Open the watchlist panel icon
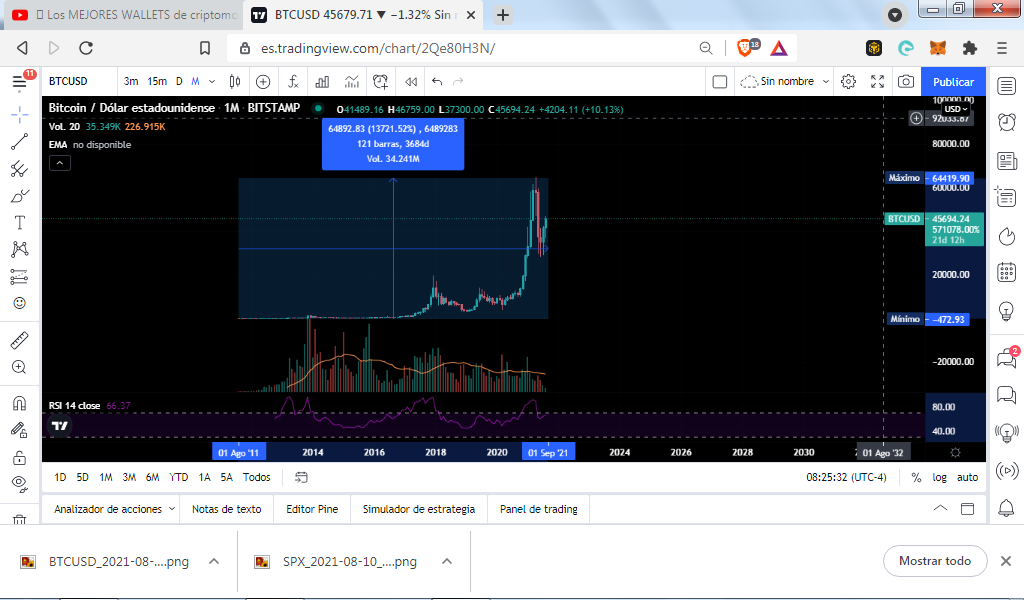1024x600 pixels. click(x=1007, y=86)
